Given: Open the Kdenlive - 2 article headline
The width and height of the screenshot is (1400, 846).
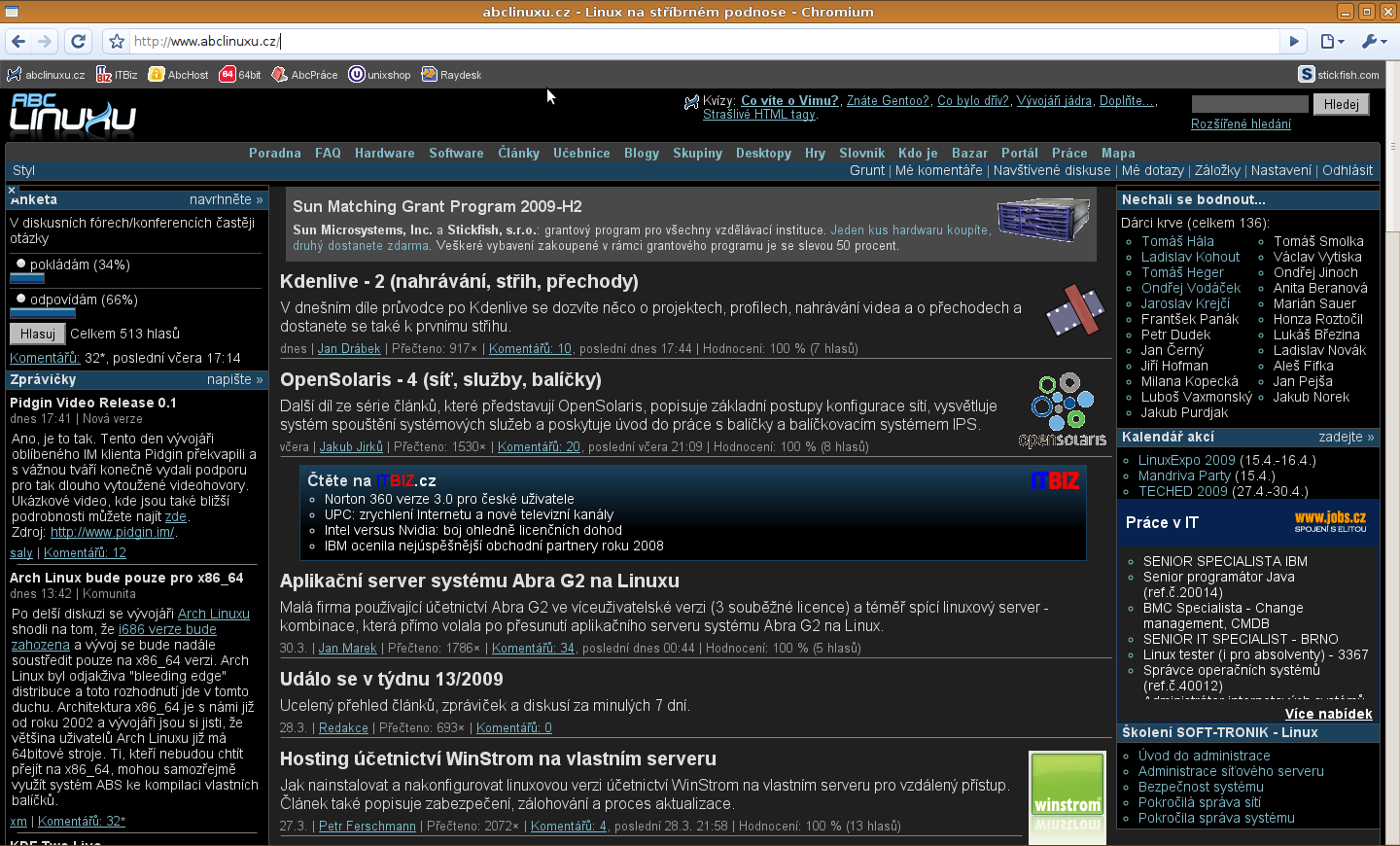Looking at the screenshot, I should [459, 281].
